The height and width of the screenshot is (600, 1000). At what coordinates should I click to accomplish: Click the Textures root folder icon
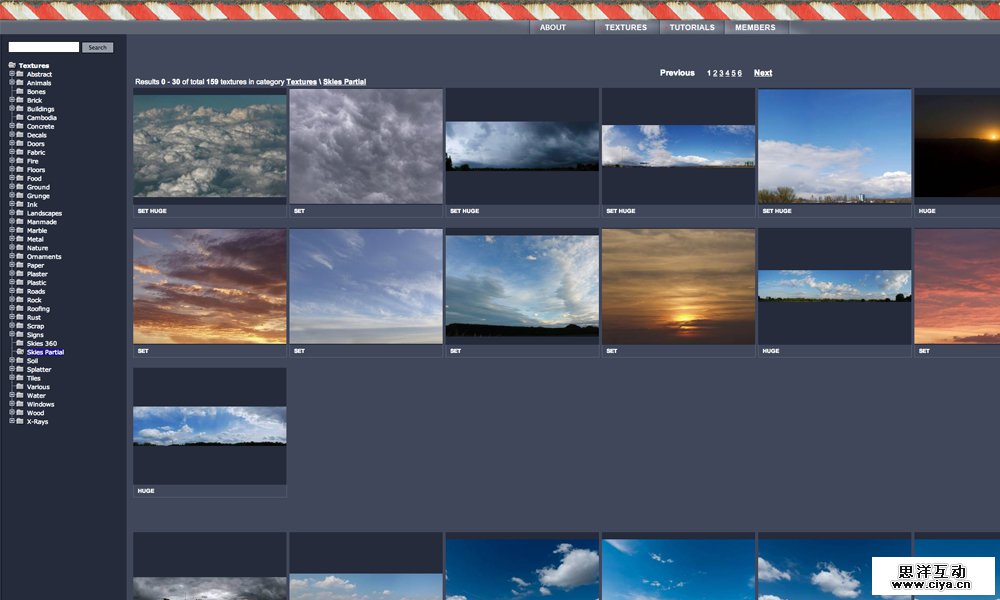coord(12,66)
